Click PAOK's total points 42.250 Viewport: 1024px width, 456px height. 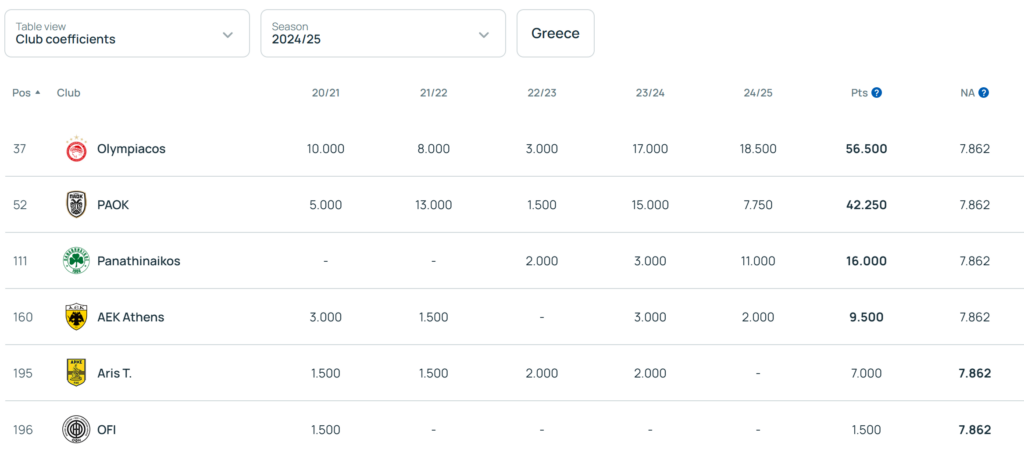[866, 205]
